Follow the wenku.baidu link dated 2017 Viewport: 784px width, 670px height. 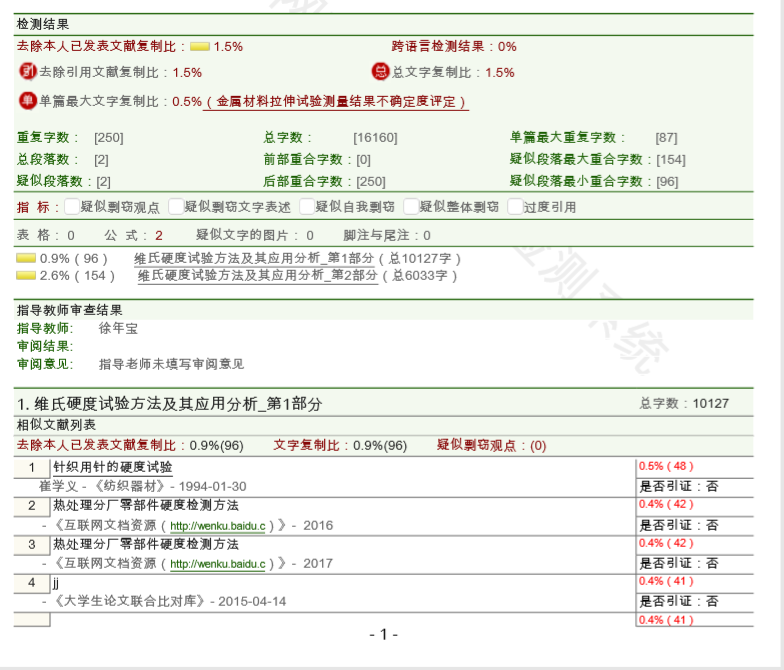coord(218,564)
